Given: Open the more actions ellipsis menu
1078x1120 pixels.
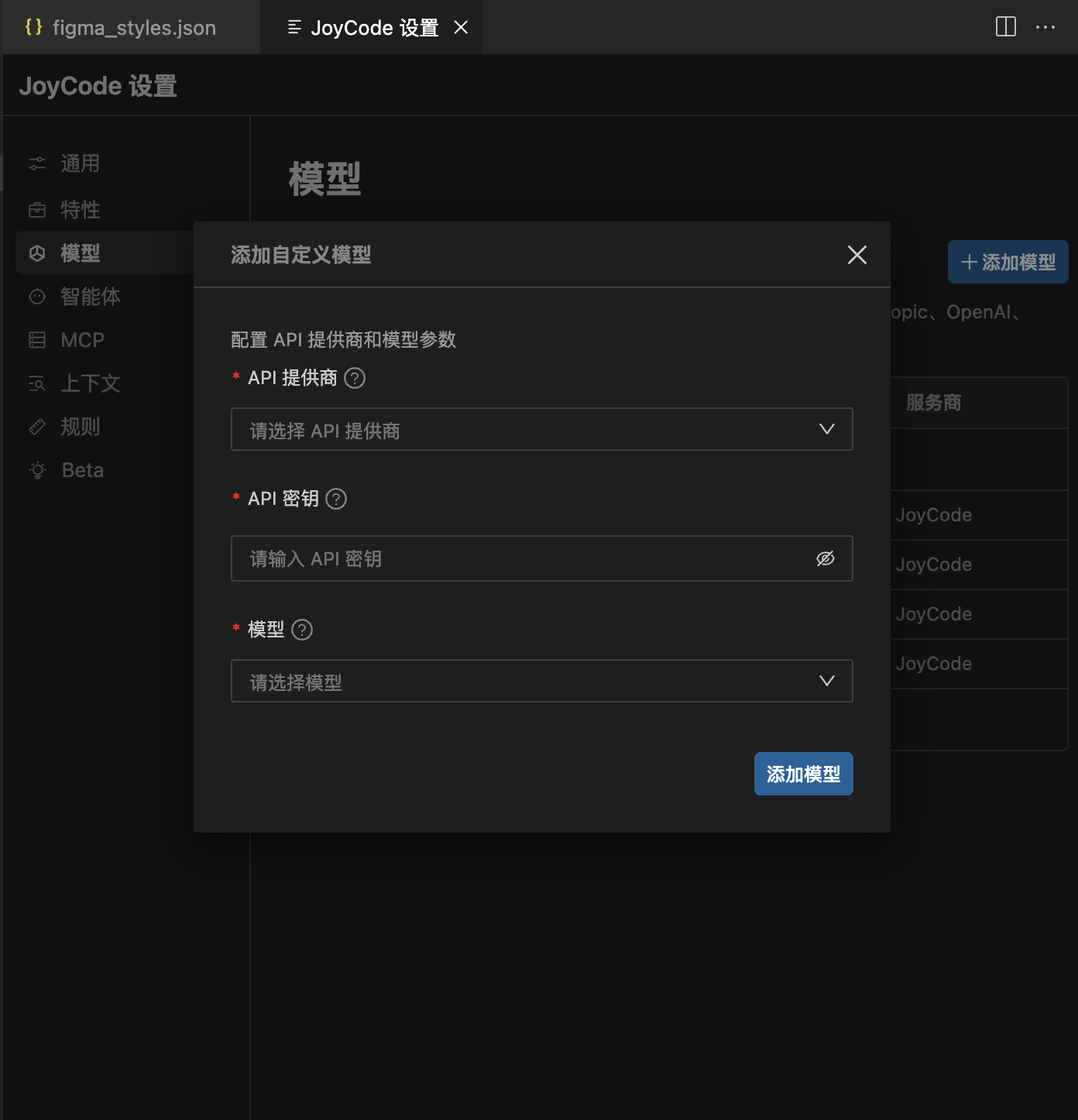Looking at the screenshot, I should coord(1045,27).
